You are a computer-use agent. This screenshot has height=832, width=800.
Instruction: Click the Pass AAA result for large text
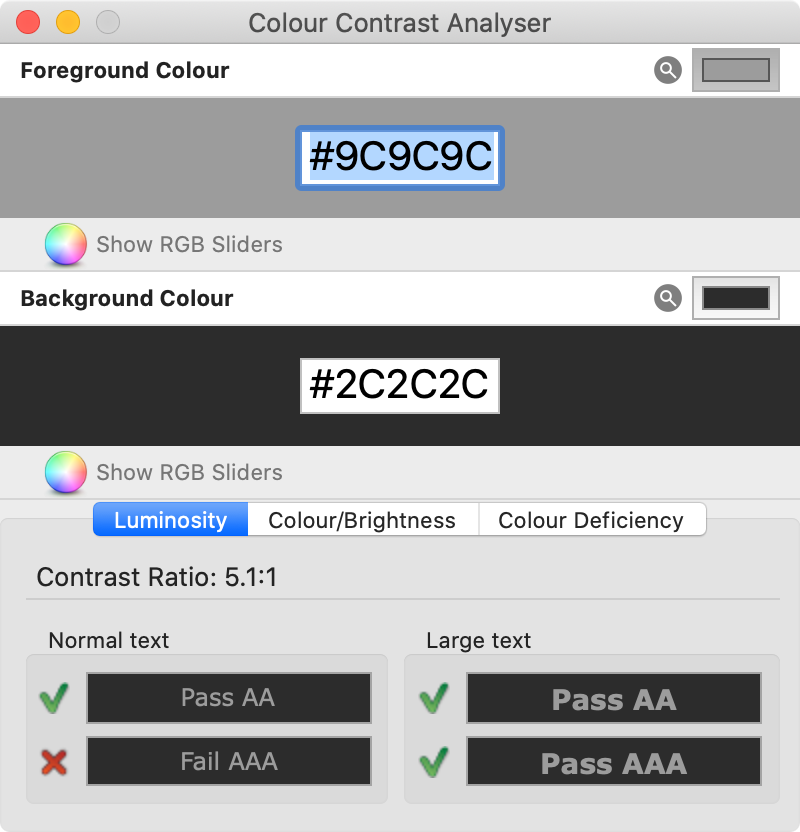(614, 761)
